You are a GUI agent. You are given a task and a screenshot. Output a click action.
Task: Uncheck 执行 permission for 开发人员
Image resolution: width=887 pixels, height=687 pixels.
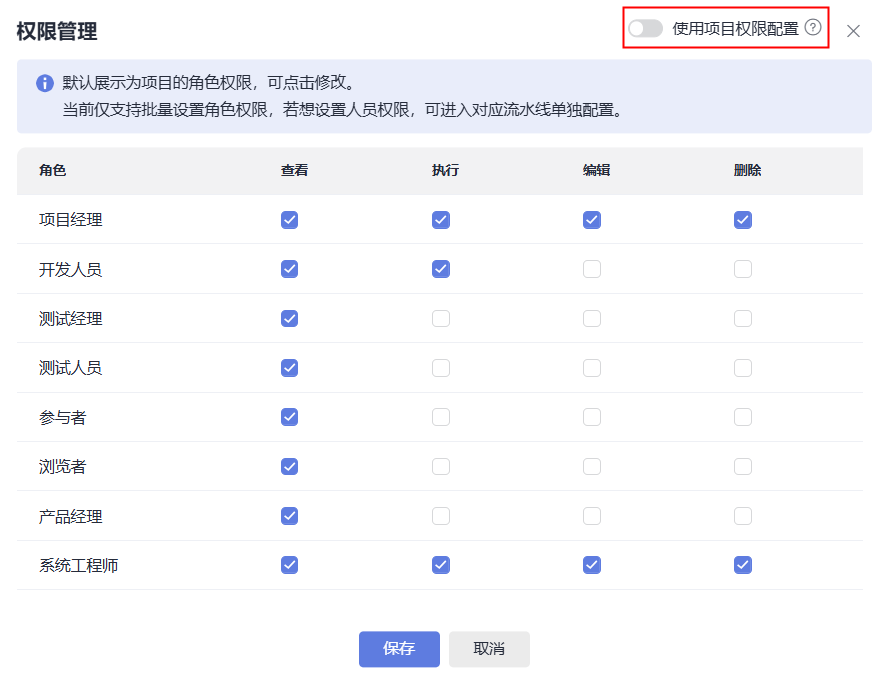[x=441, y=269]
